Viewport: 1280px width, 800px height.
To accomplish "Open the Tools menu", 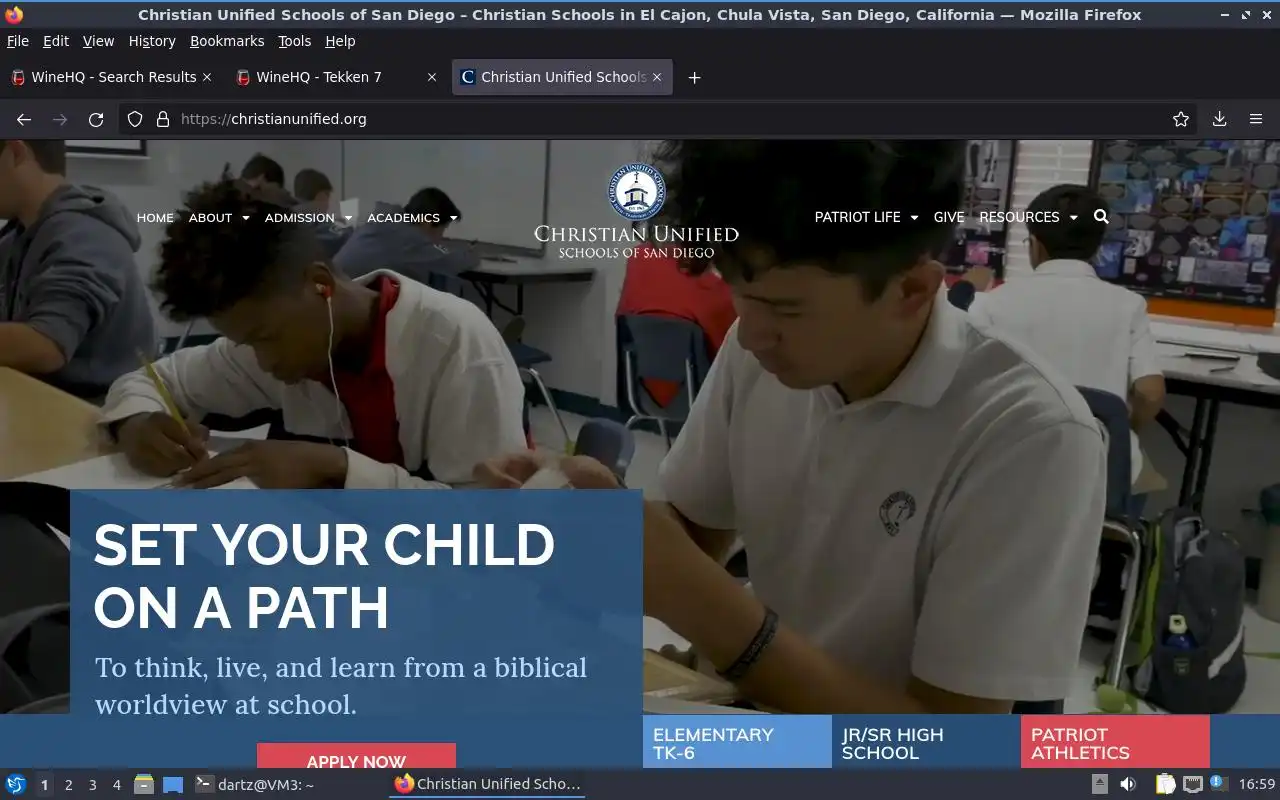I will click(295, 41).
